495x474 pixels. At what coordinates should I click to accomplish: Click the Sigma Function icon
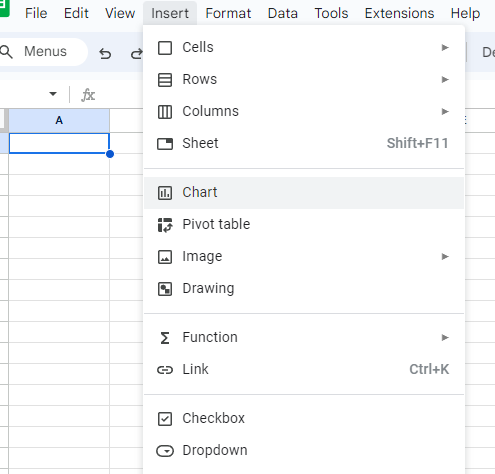pos(165,338)
